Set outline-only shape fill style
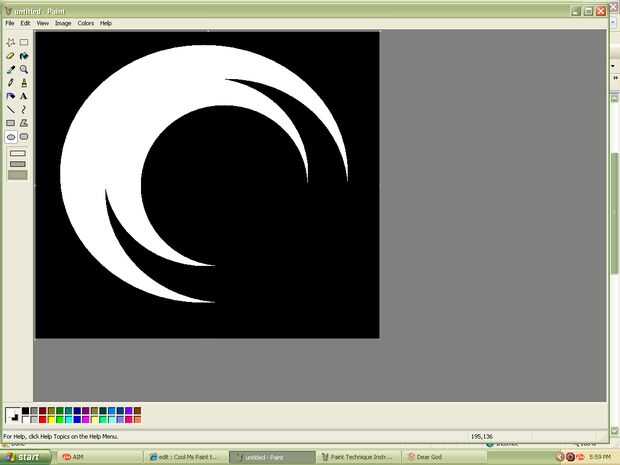The image size is (620, 465). pos(18,153)
